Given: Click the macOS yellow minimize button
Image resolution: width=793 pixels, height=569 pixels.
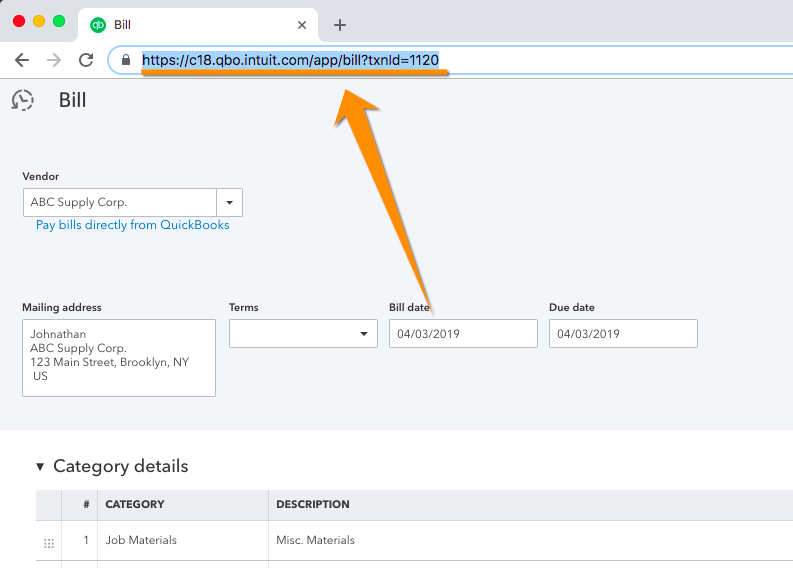Looking at the screenshot, I should pos(39,21).
